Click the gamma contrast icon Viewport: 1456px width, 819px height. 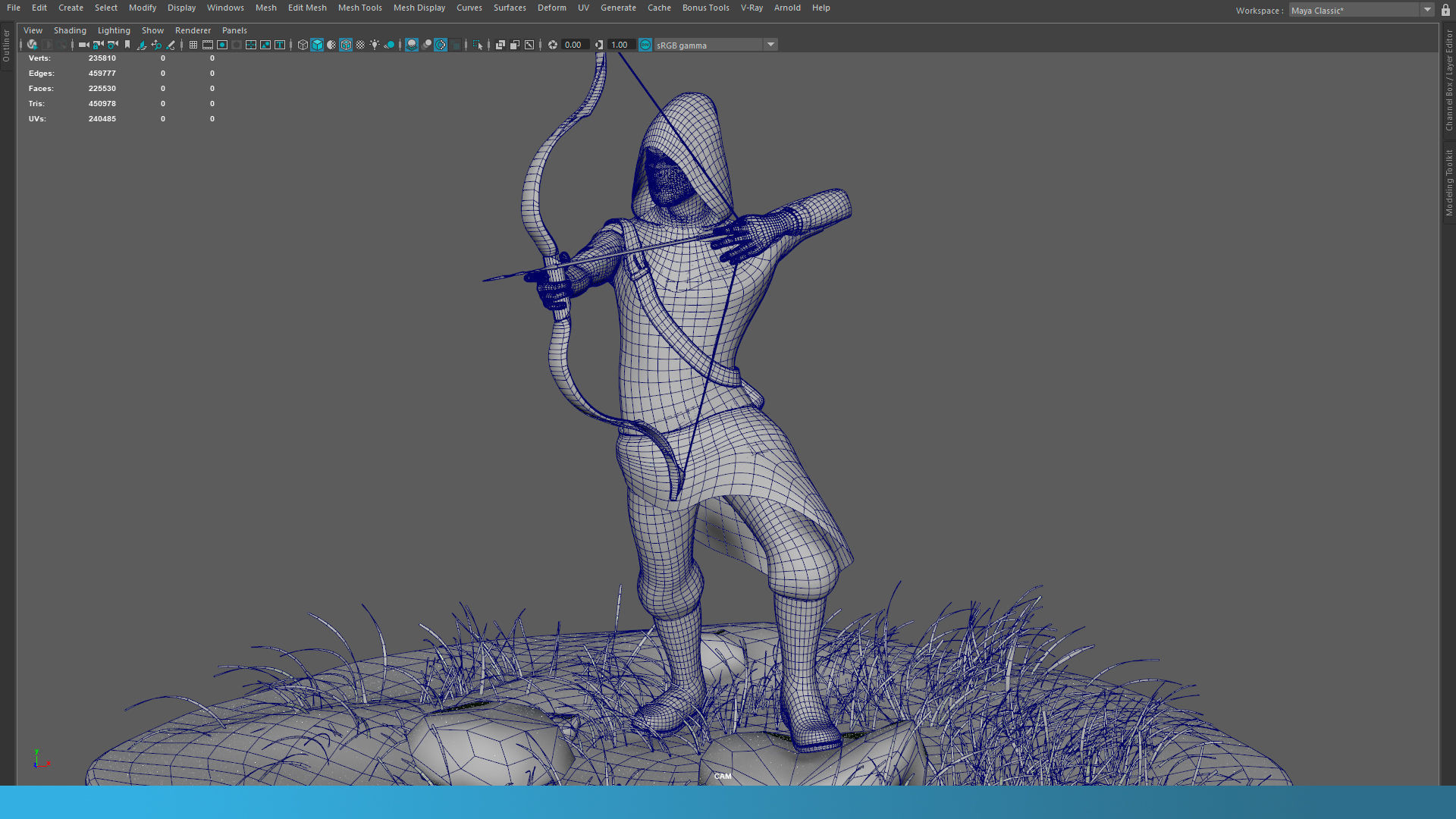[599, 45]
